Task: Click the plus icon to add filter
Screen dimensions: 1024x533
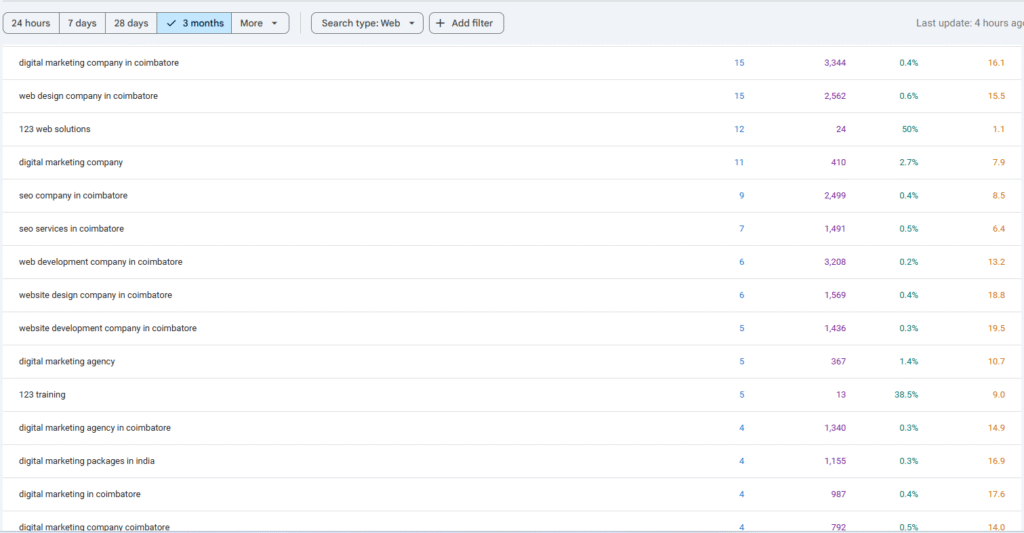Action: (x=441, y=23)
